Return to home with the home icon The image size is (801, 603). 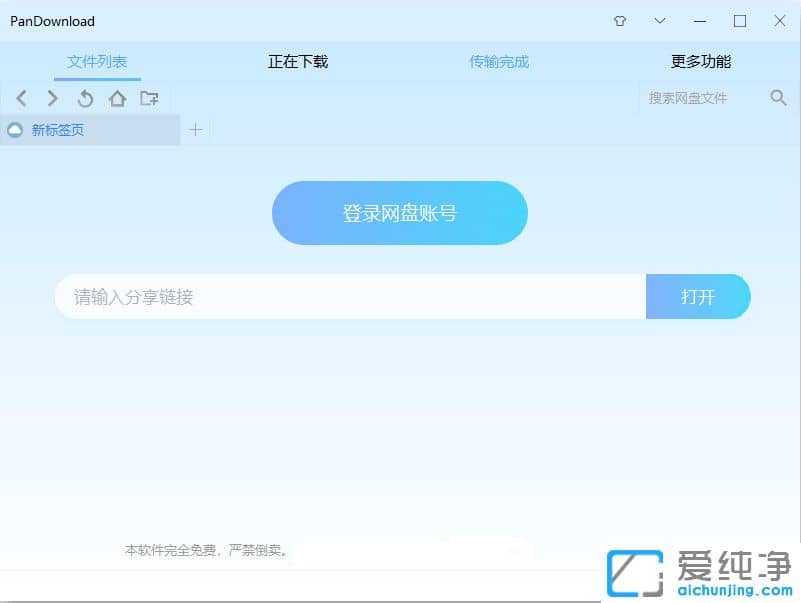118,98
